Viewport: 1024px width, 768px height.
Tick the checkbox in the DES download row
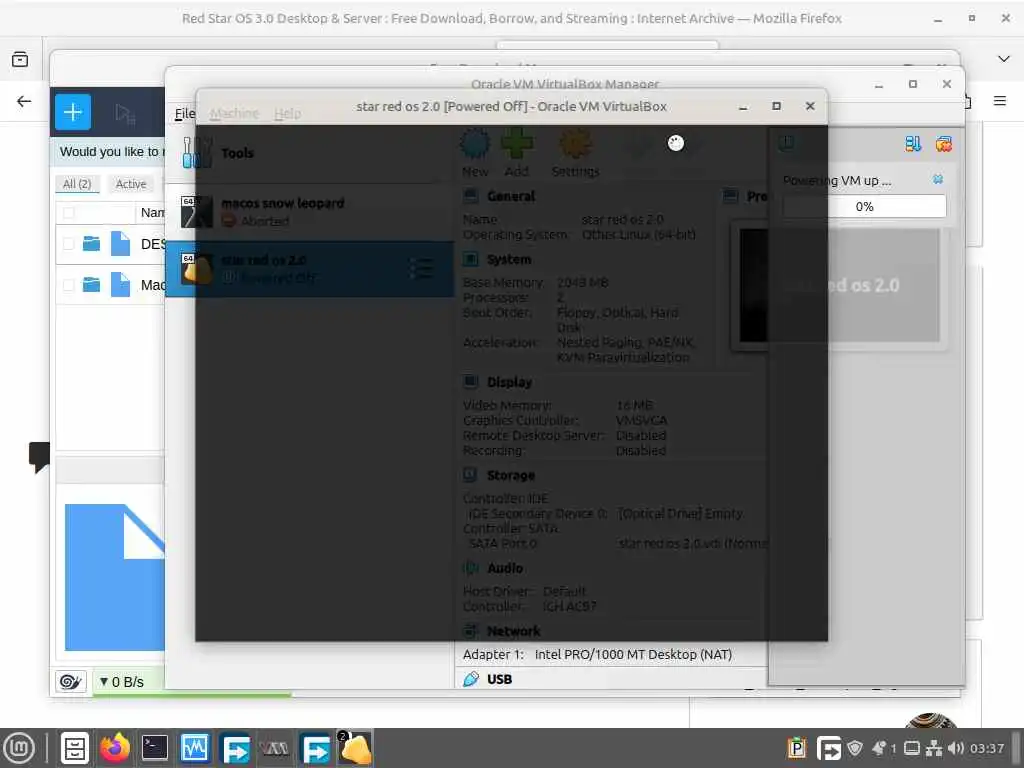(68, 244)
